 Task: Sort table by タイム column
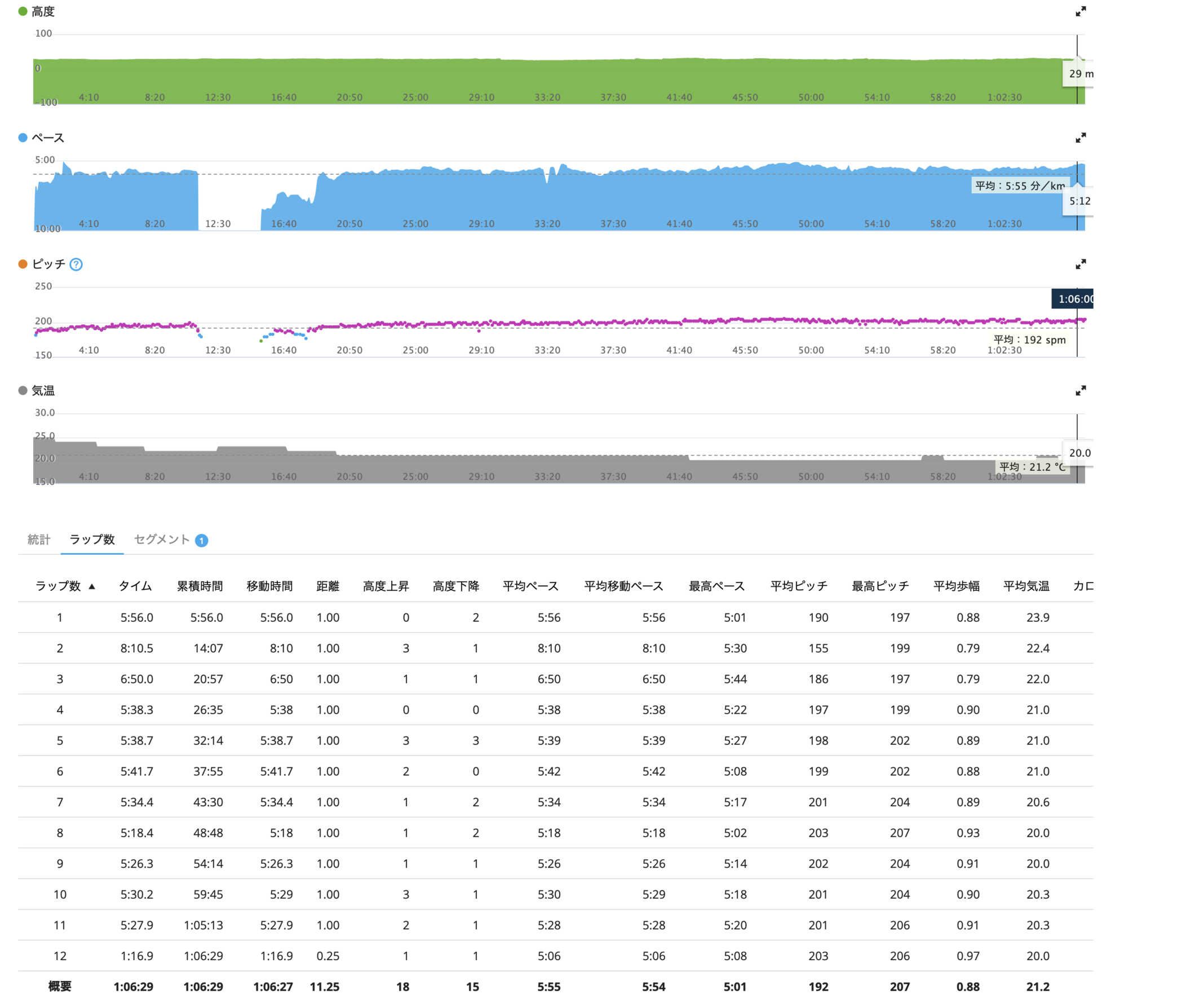coord(135,586)
